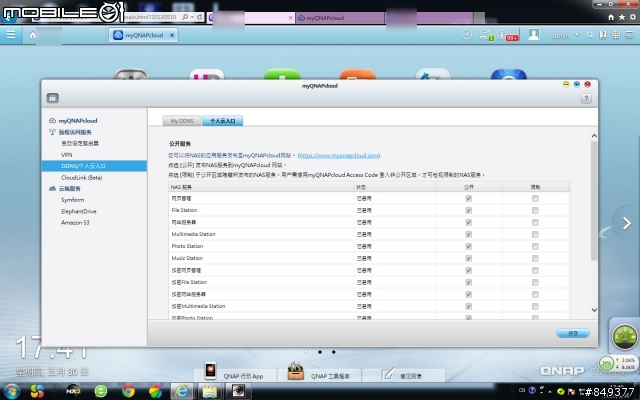Go to the next desktop page arrow

point(627,223)
